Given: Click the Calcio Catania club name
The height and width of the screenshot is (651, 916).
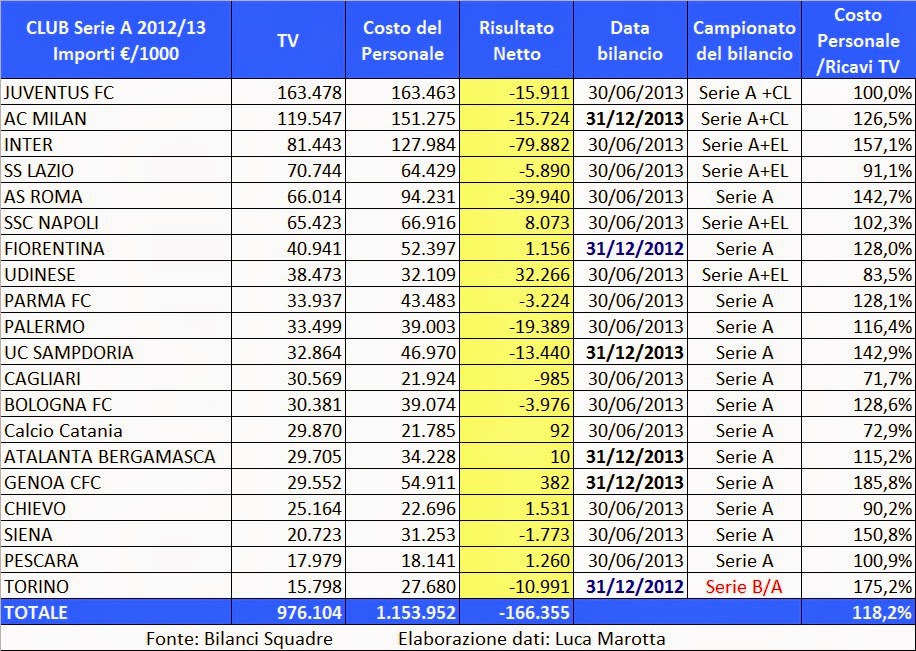Looking at the screenshot, I should coord(63,431).
